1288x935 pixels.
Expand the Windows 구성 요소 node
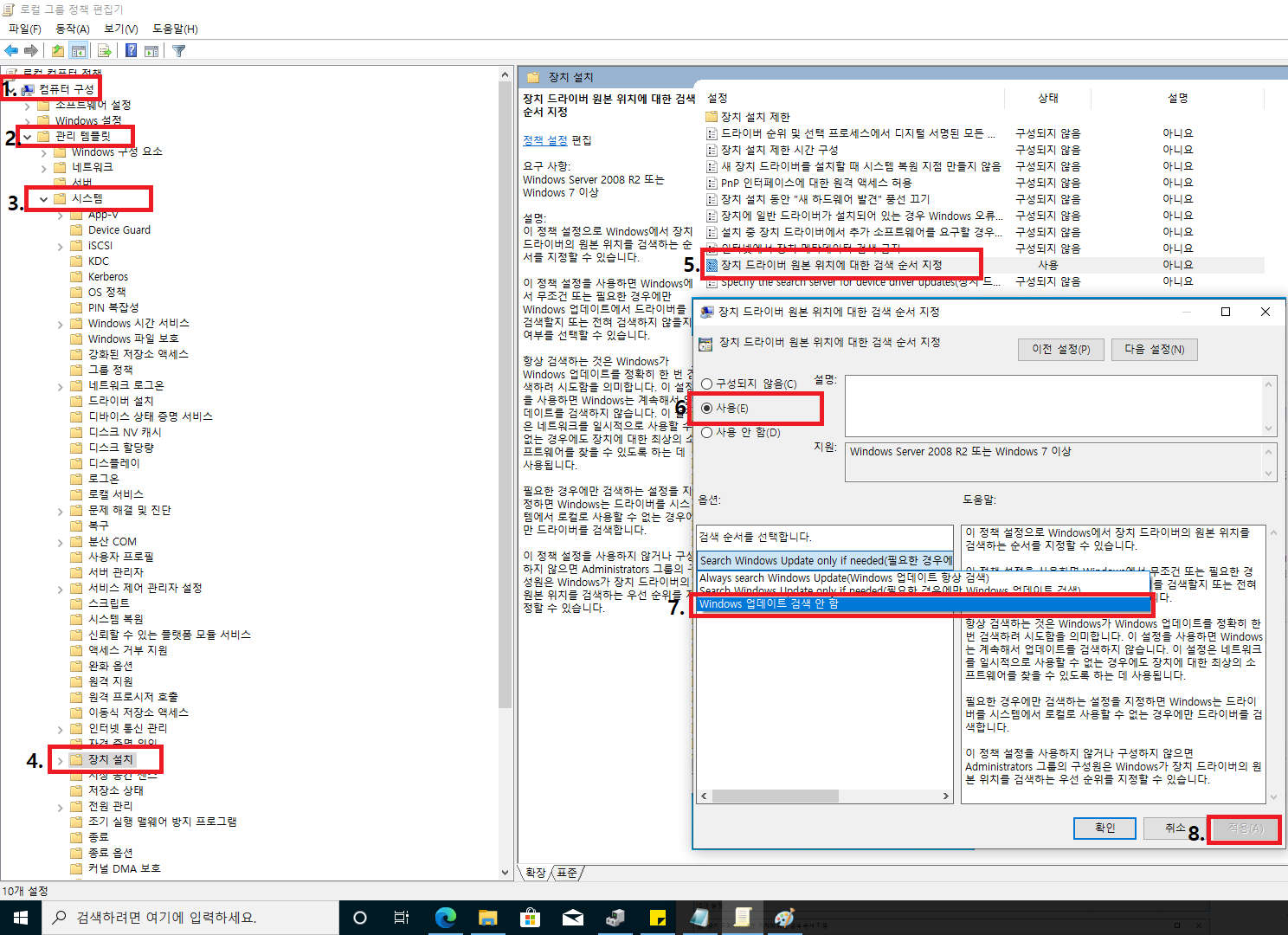tap(43, 152)
